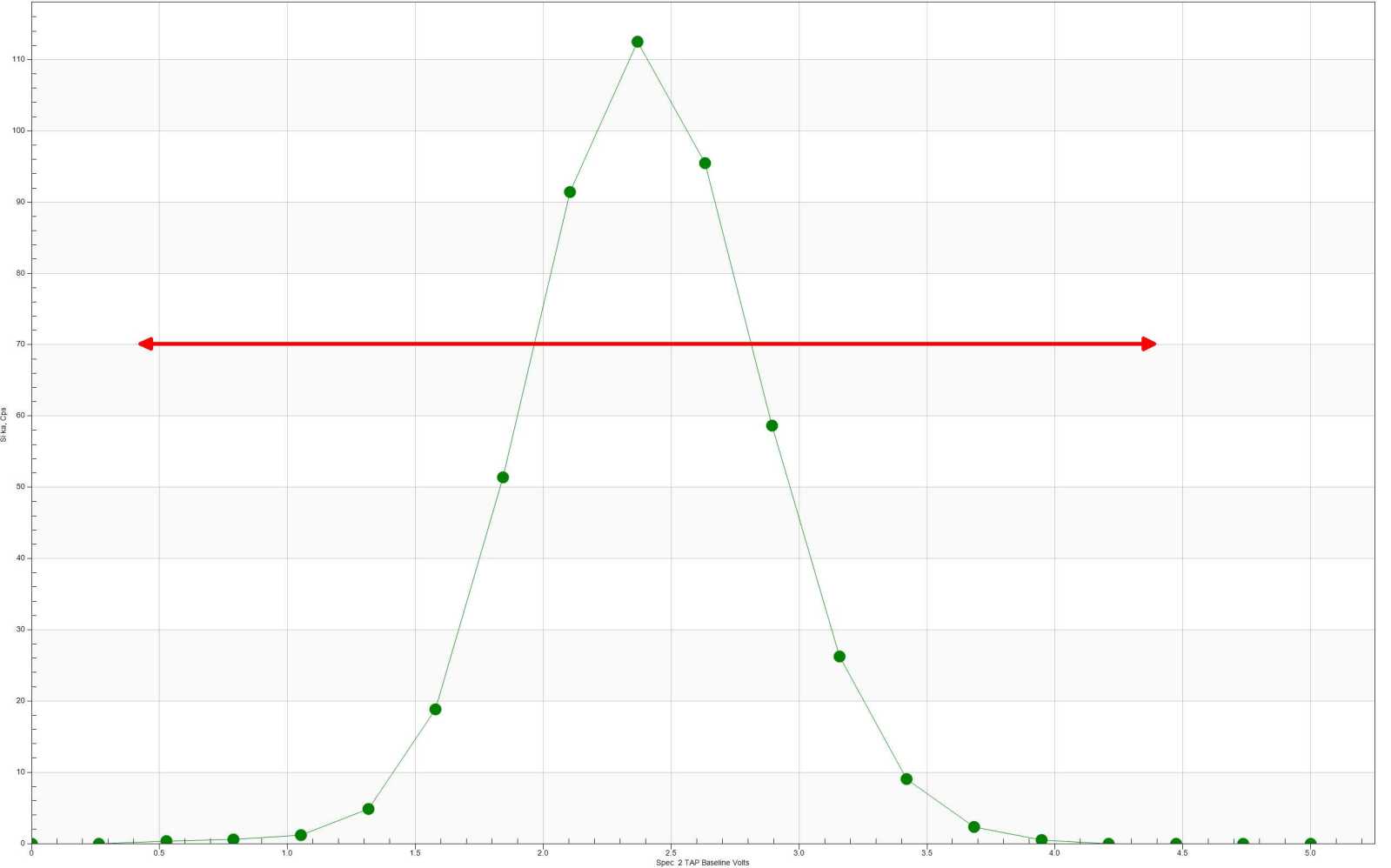Click the data point near 58 Cps
Viewport: 1391px width, 868px height.
coord(772,426)
